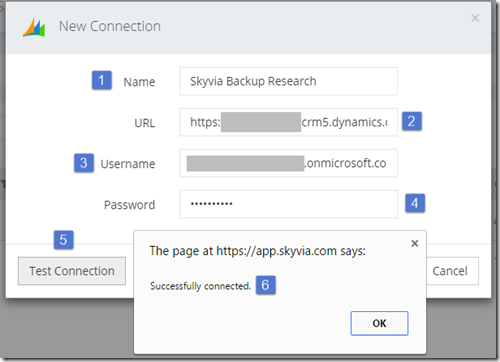Click the Password field
500x362 pixels.
point(288,204)
